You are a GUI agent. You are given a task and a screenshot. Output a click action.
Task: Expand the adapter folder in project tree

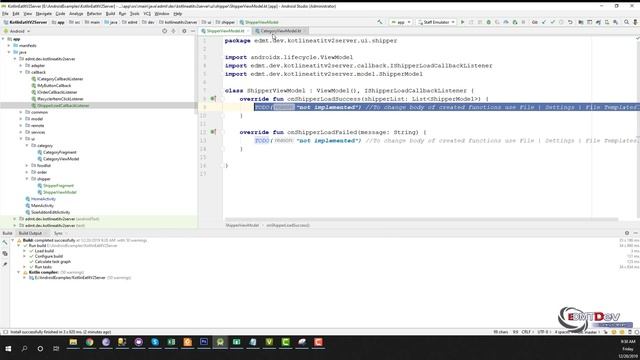(21, 65)
